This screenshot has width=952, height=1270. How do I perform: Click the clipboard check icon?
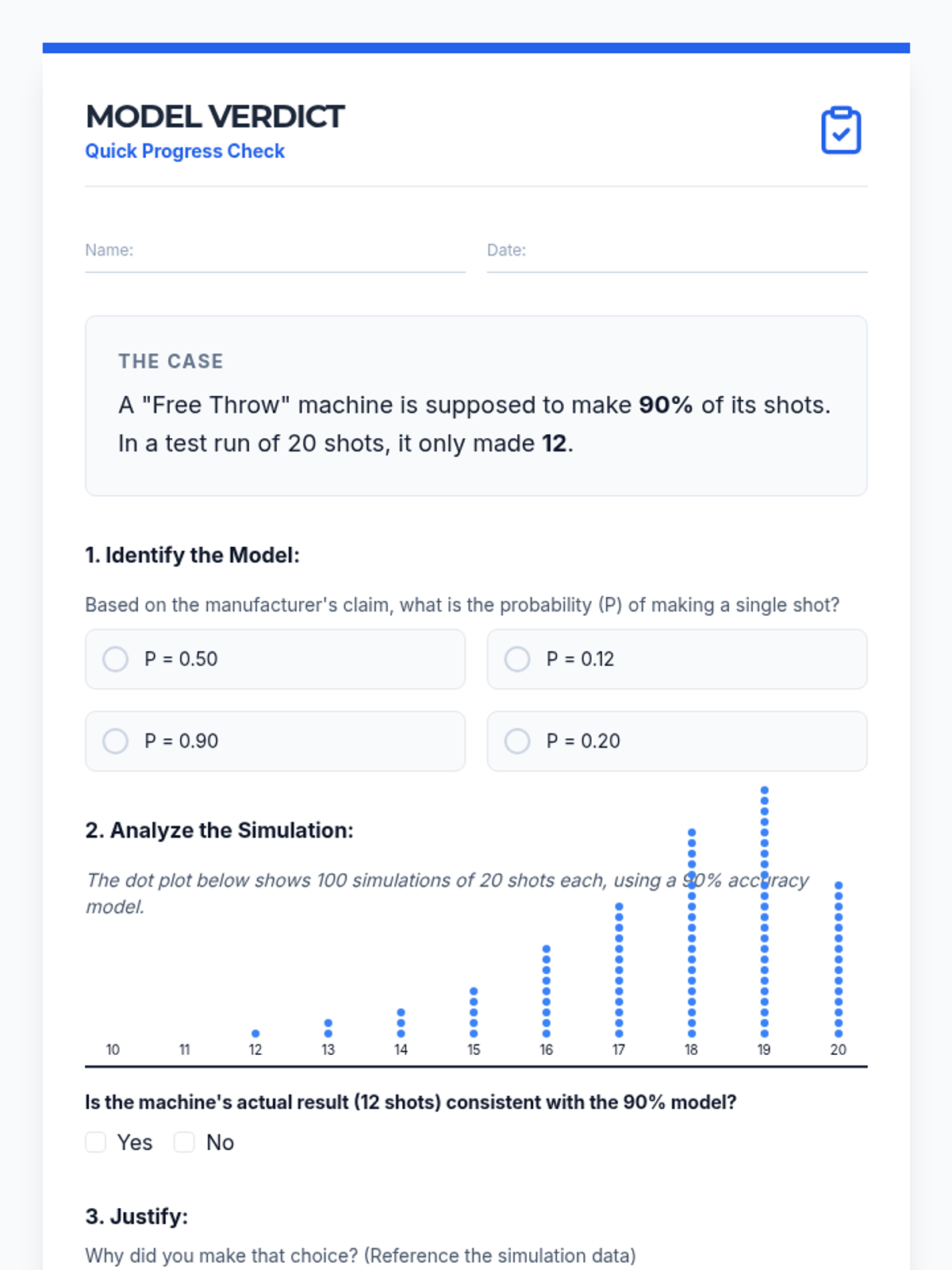click(840, 130)
